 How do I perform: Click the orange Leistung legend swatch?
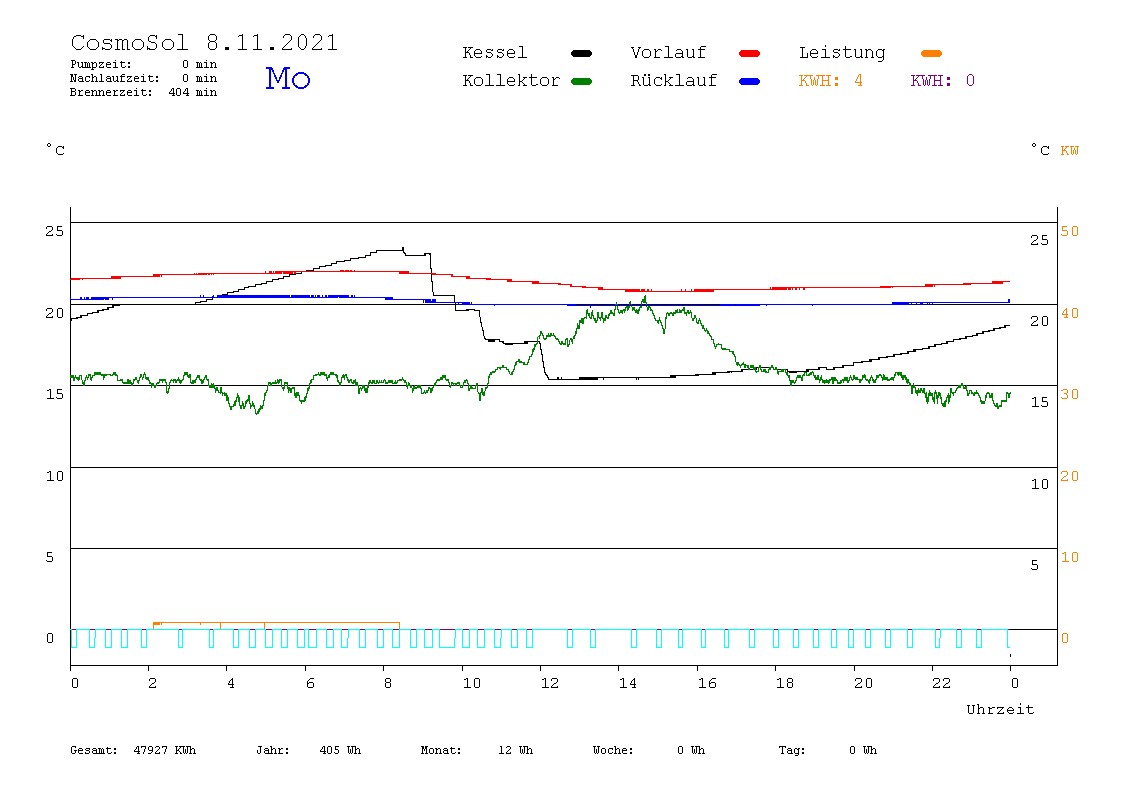tap(931, 53)
